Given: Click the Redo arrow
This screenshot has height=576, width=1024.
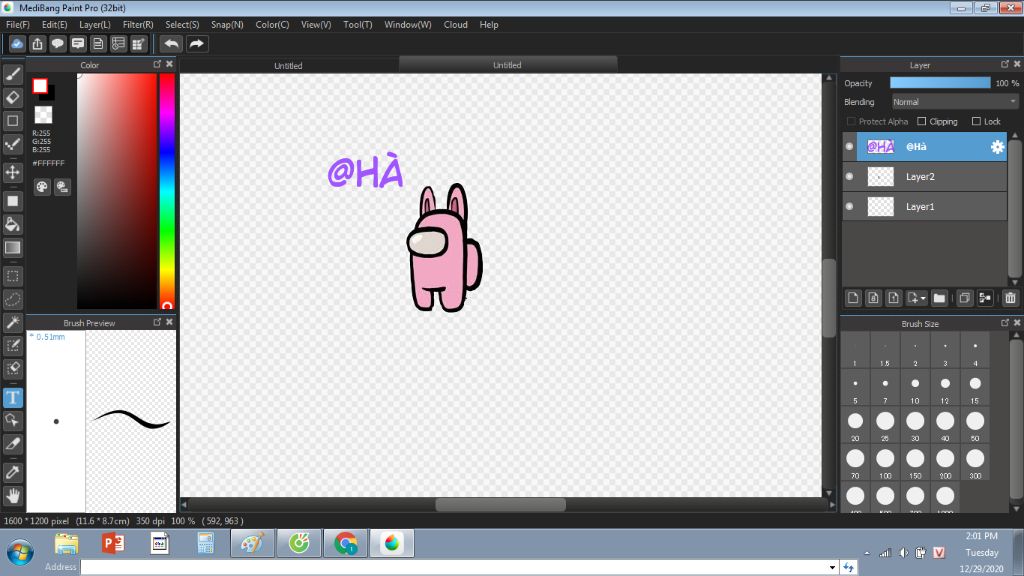Looking at the screenshot, I should click(196, 44).
